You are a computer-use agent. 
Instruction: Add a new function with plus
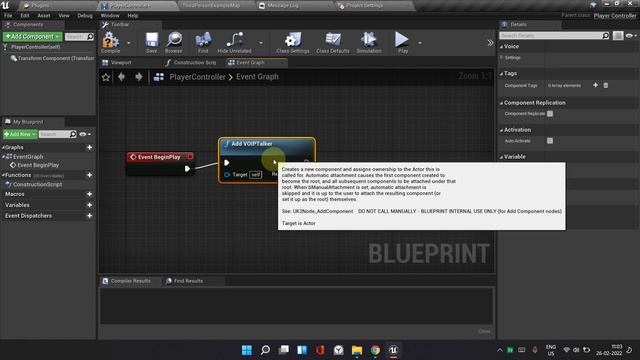[89, 175]
